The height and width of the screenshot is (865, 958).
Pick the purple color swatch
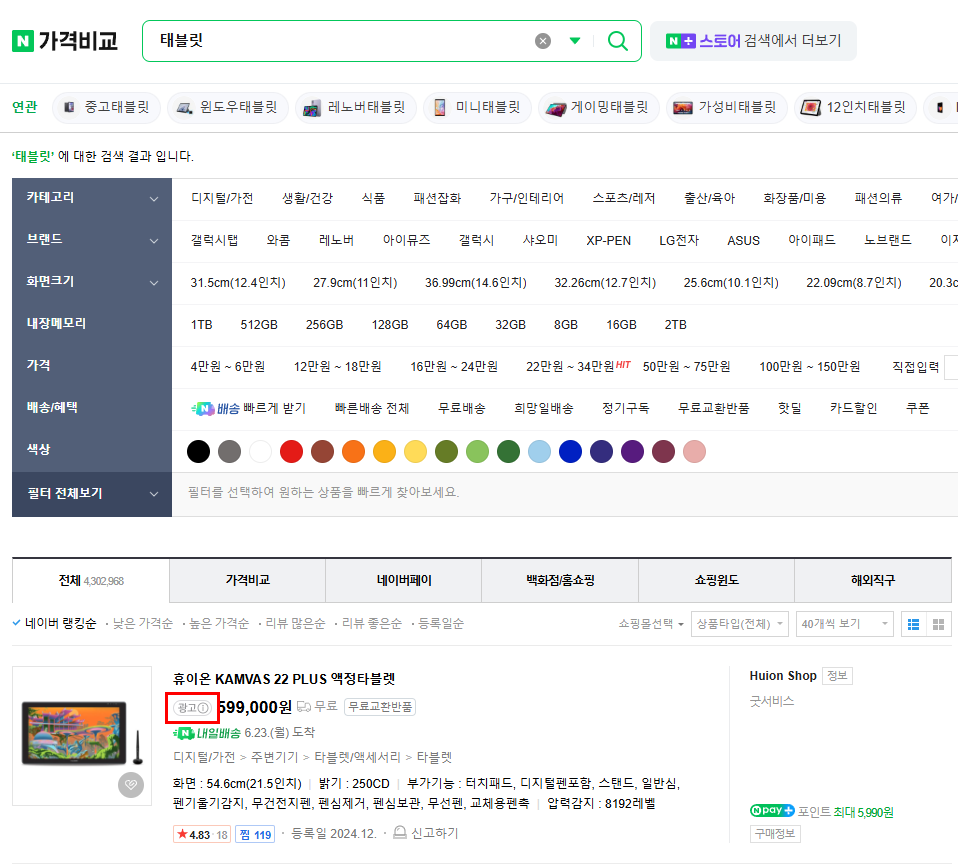click(632, 451)
